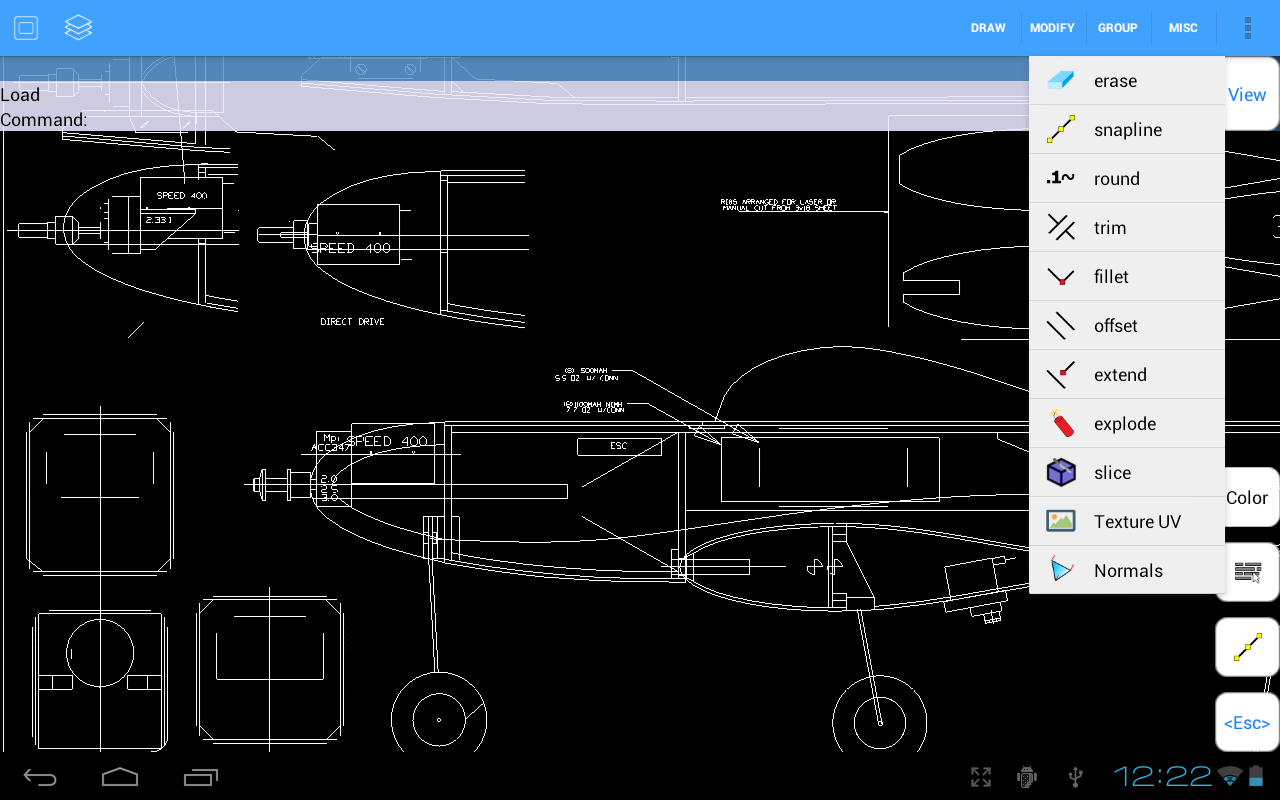Toggle the snapline button on right sidebar

(1247, 648)
